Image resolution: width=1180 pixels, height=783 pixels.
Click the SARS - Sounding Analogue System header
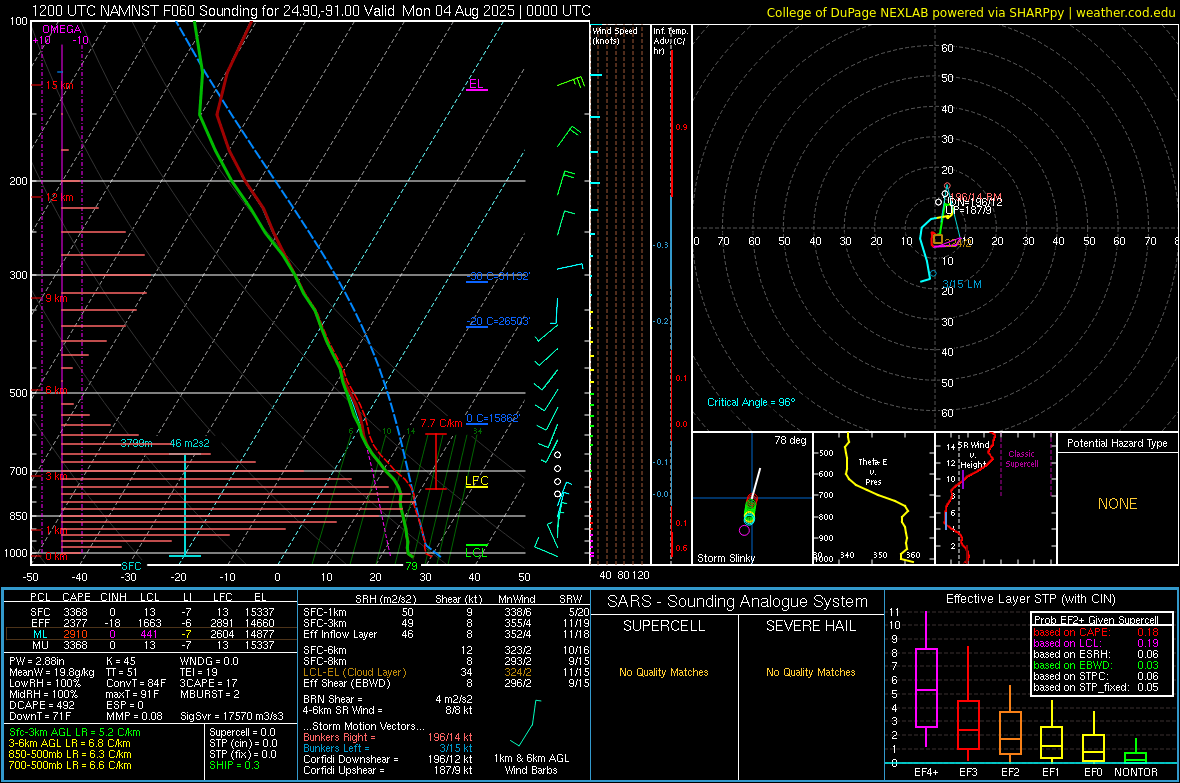(x=738, y=602)
